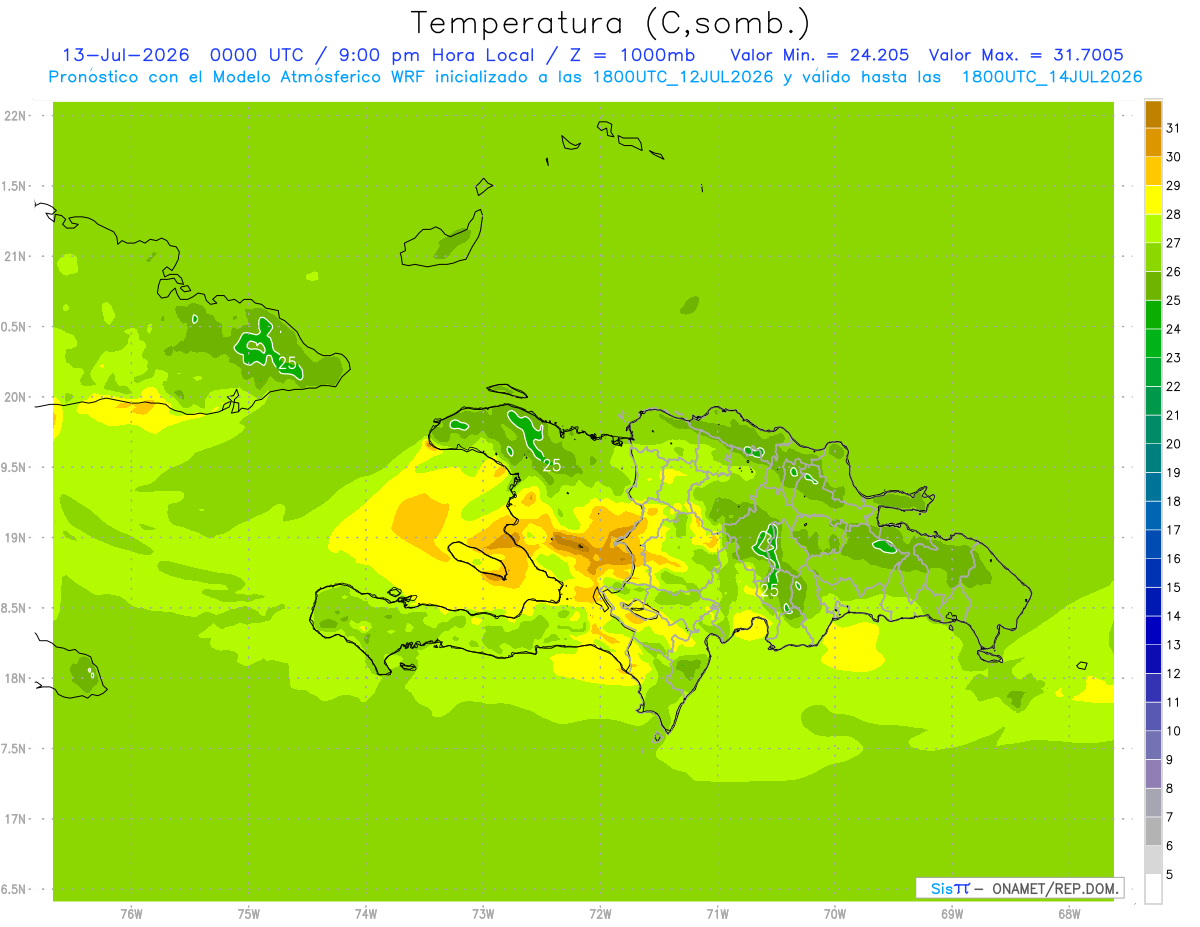Pick the legend band between 26 and 27

1153,257
